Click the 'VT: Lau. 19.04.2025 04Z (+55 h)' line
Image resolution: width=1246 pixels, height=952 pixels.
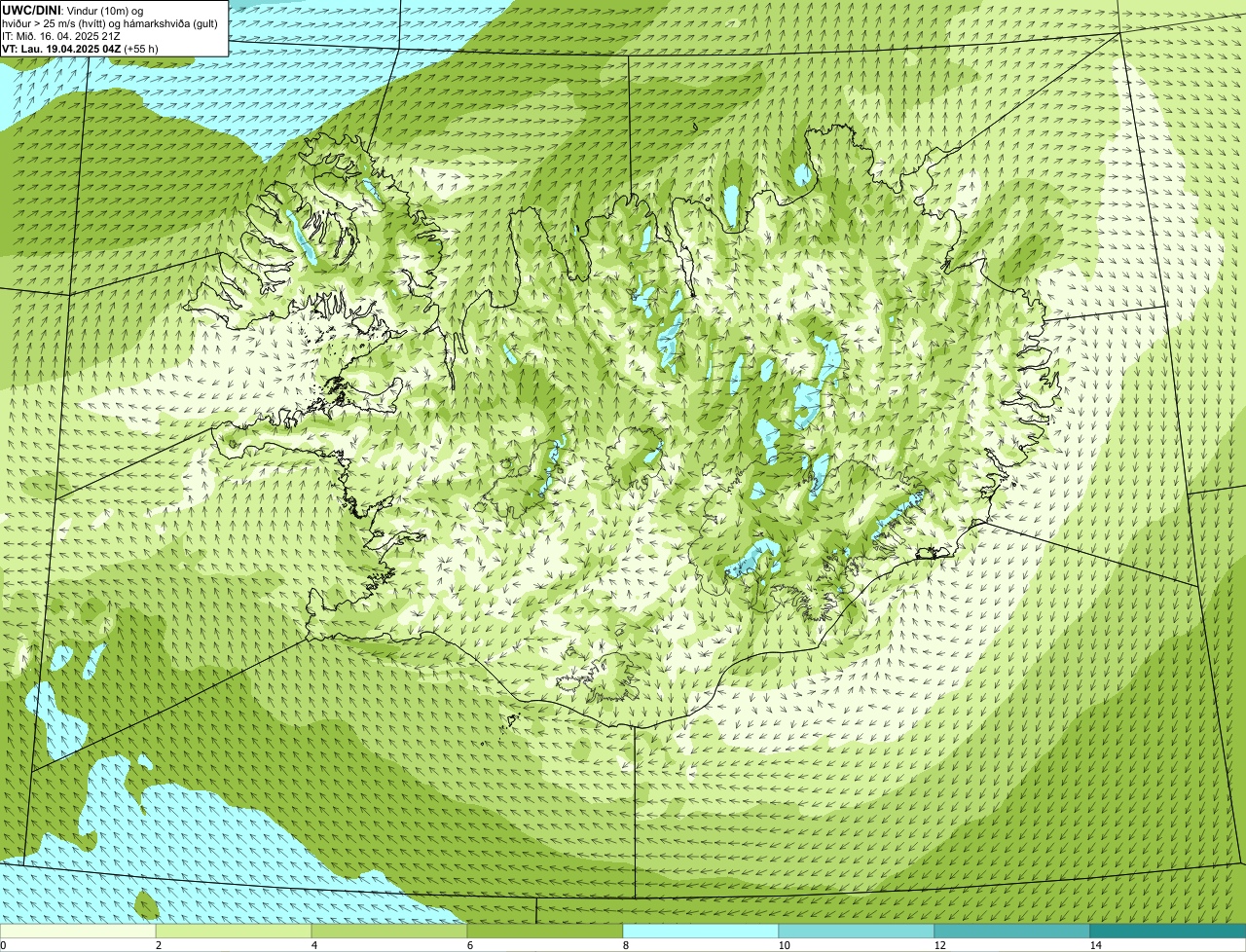(80, 48)
